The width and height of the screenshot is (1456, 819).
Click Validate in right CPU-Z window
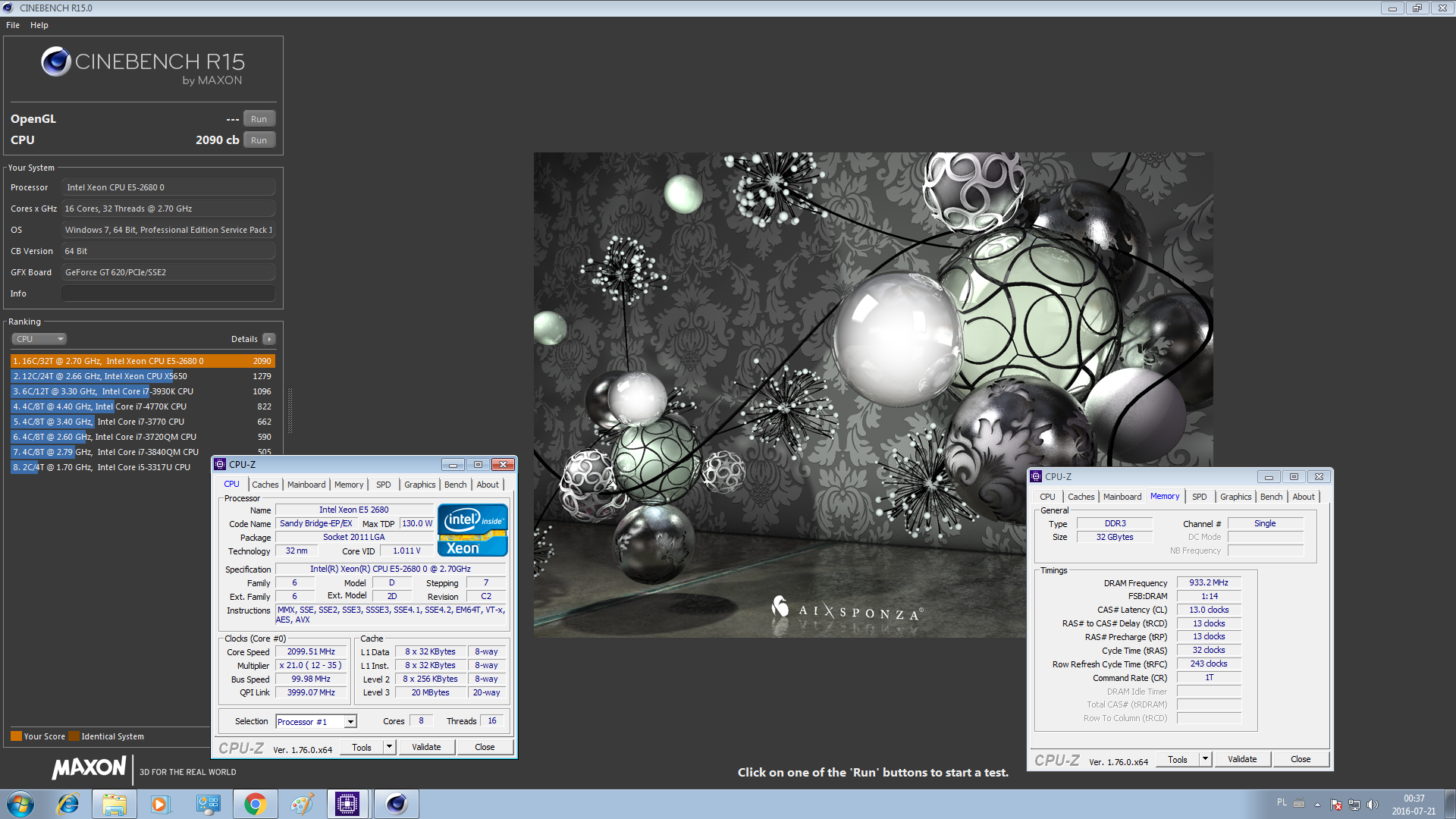[x=1242, y=759]
